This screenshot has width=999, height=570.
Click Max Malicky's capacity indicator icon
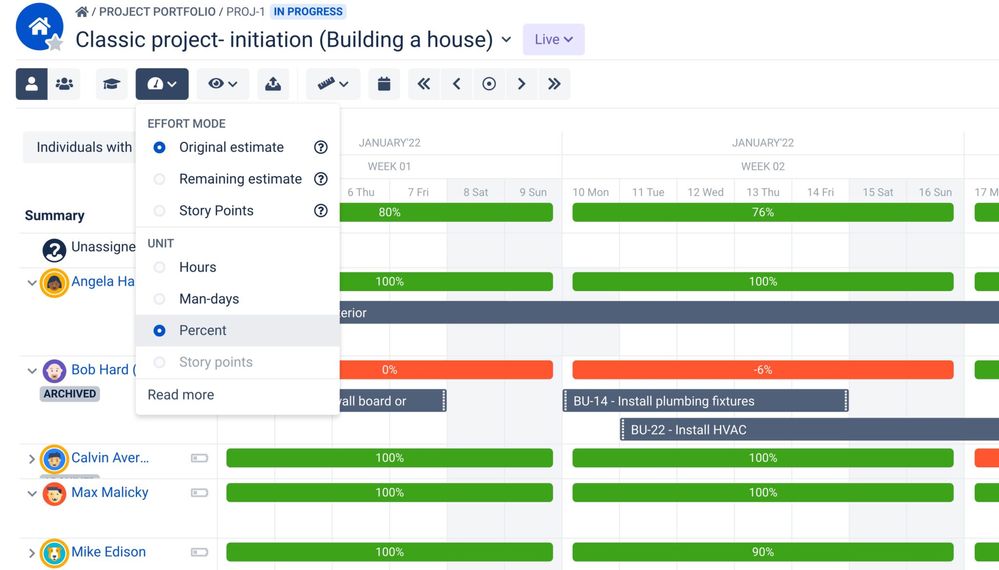(x=199, y=492)
